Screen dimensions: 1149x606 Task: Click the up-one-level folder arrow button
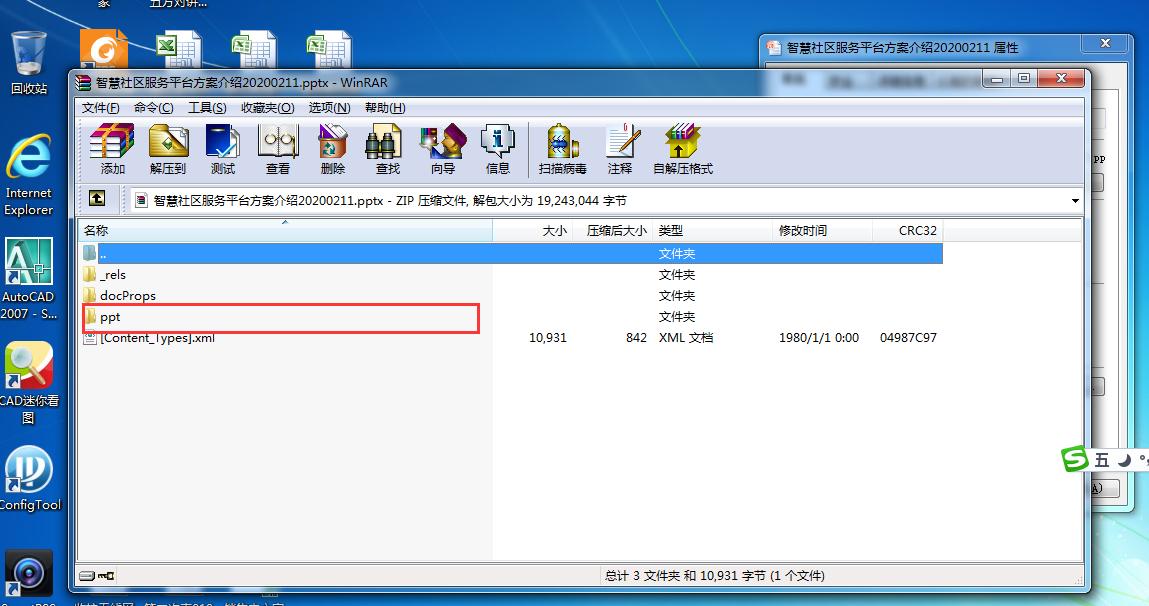[97, 199]
